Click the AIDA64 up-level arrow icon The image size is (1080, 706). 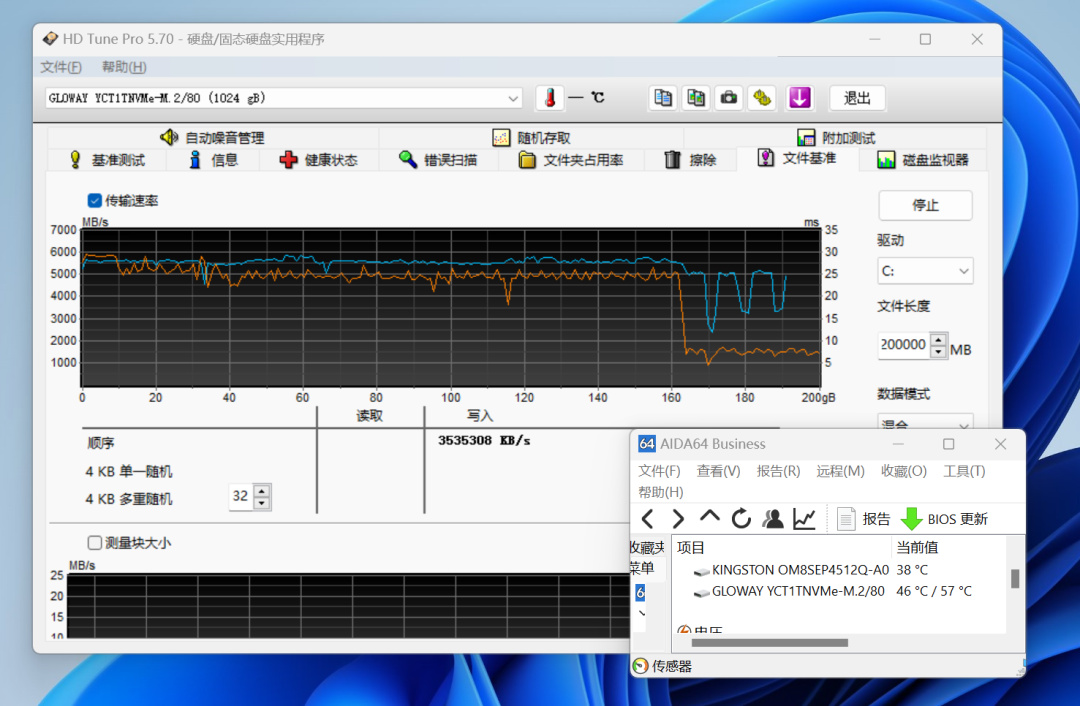pyautogui.click(x=709, y=517)
